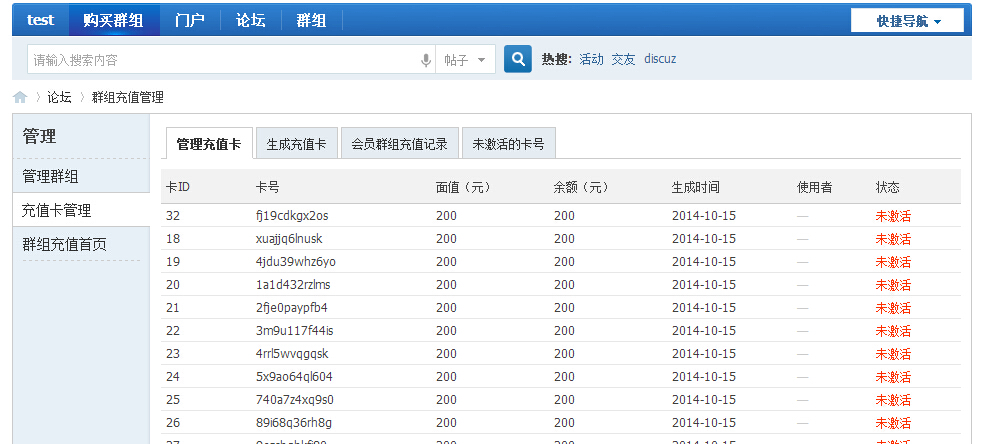Click the 使用者 column header

pos(814,187)
